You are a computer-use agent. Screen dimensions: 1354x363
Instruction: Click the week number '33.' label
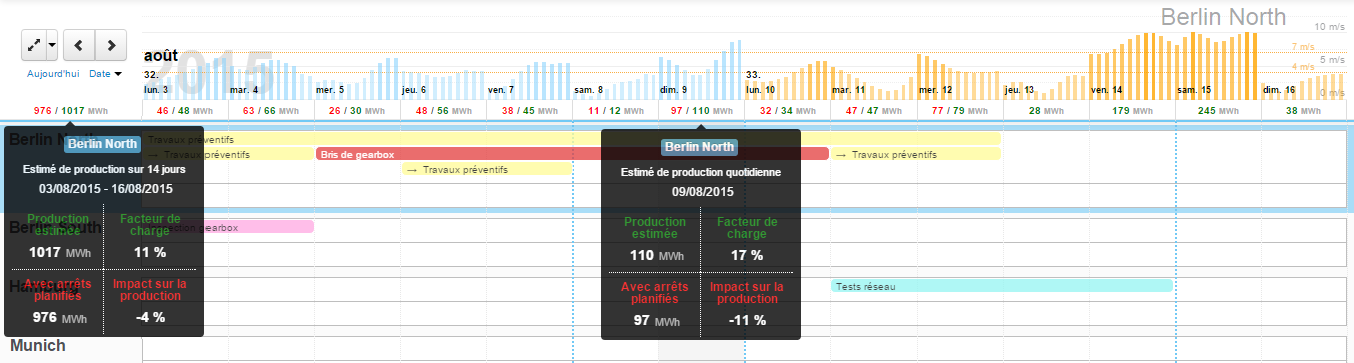(753, 75)
